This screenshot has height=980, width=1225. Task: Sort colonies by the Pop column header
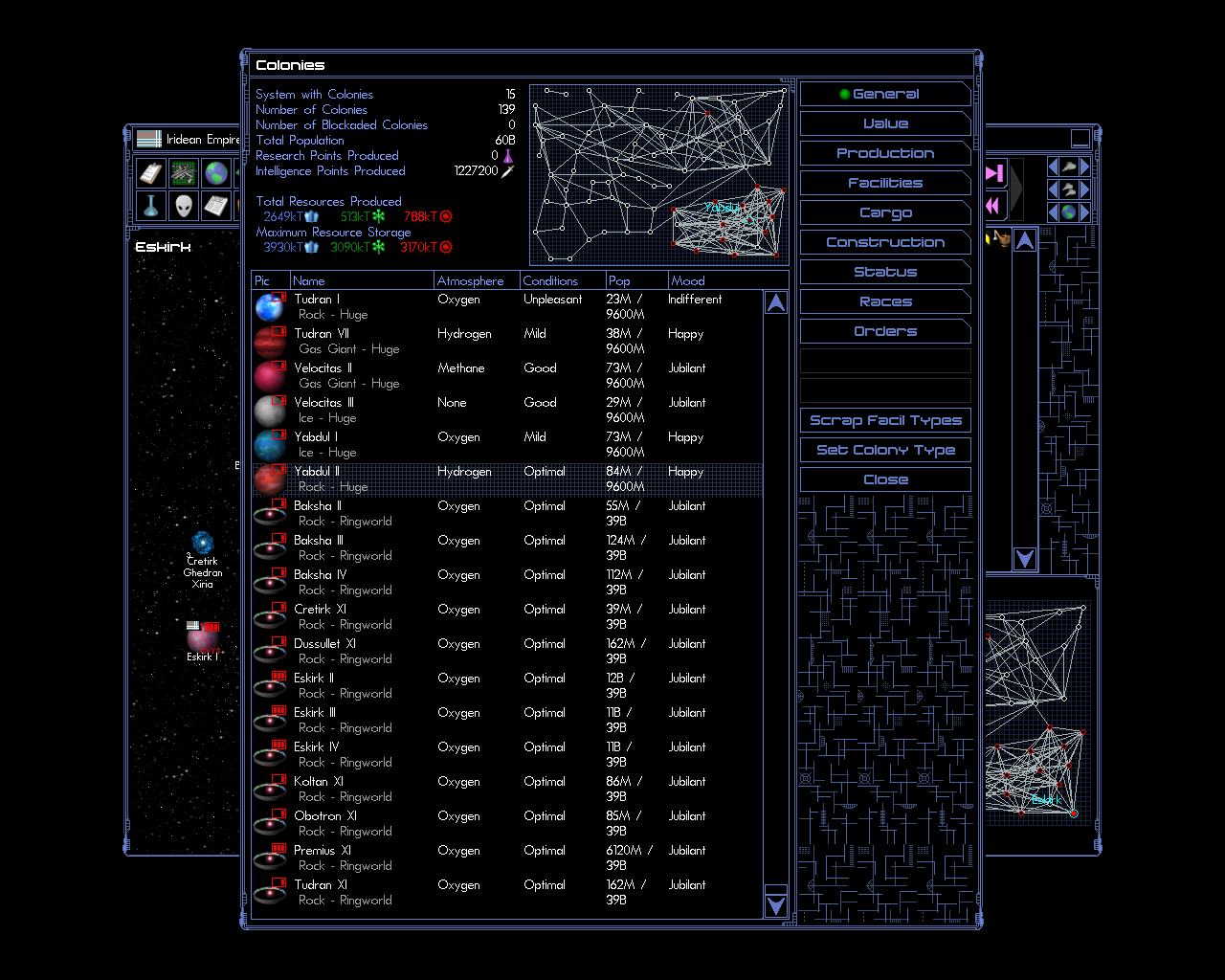coord(636,280)
